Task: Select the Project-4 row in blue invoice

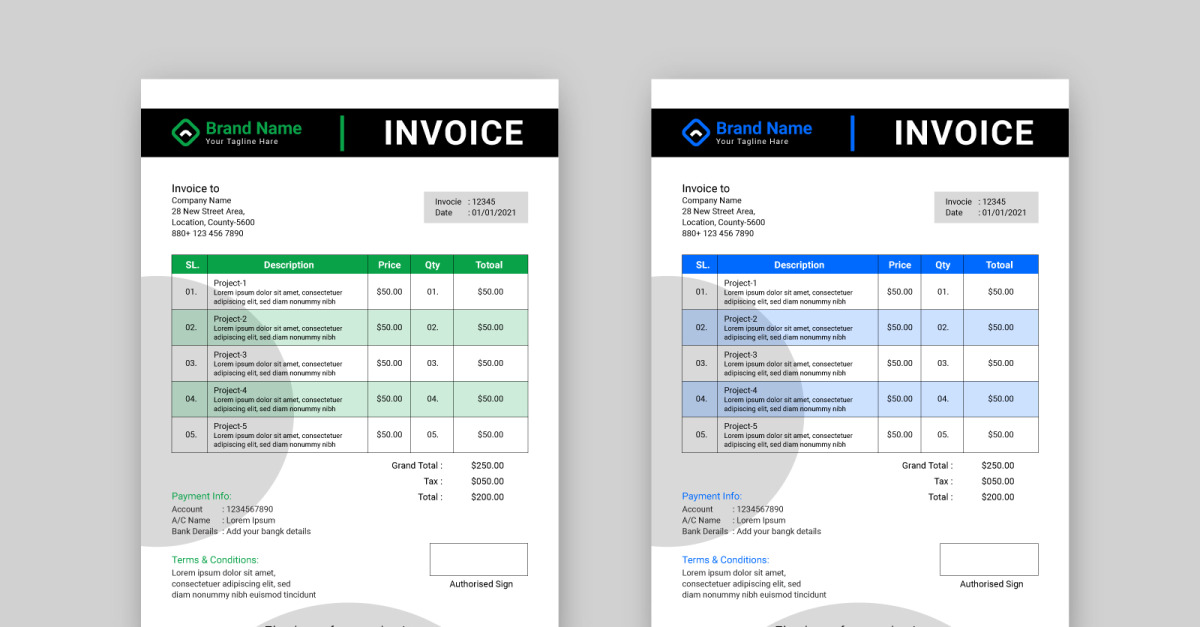Action: click(x=860, y=399)
